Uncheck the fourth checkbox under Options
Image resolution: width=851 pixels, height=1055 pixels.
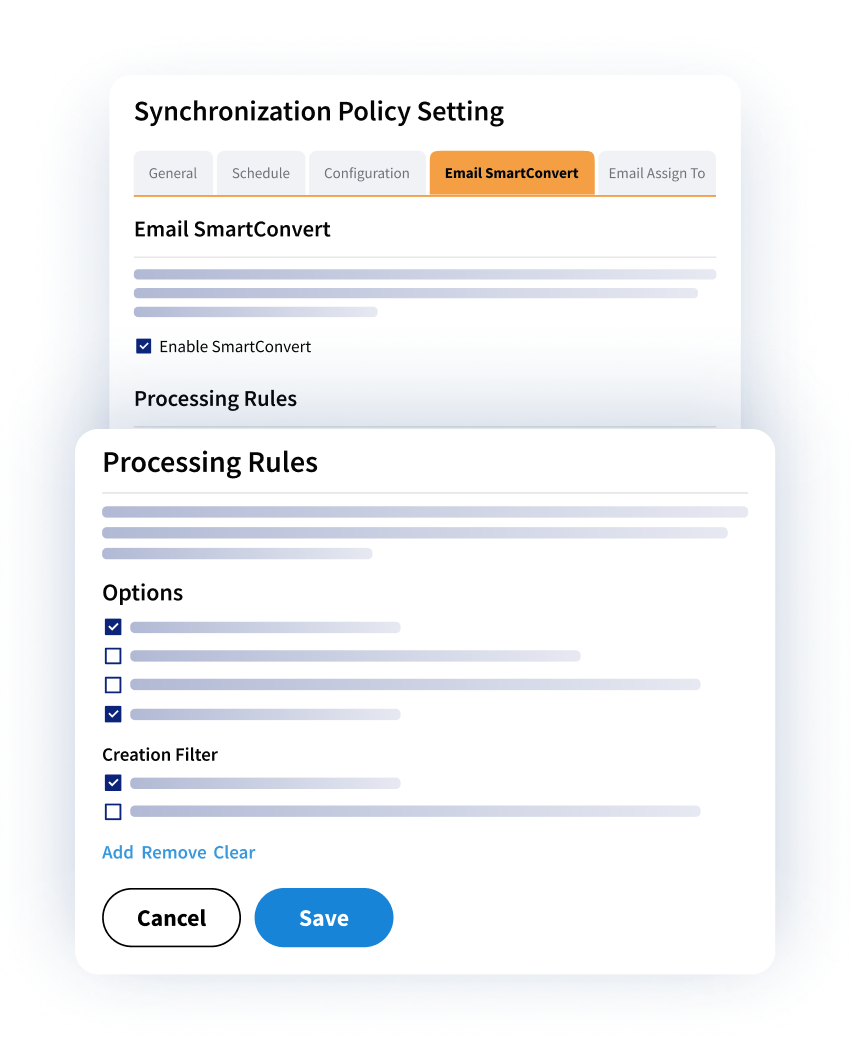click(113, 714)
